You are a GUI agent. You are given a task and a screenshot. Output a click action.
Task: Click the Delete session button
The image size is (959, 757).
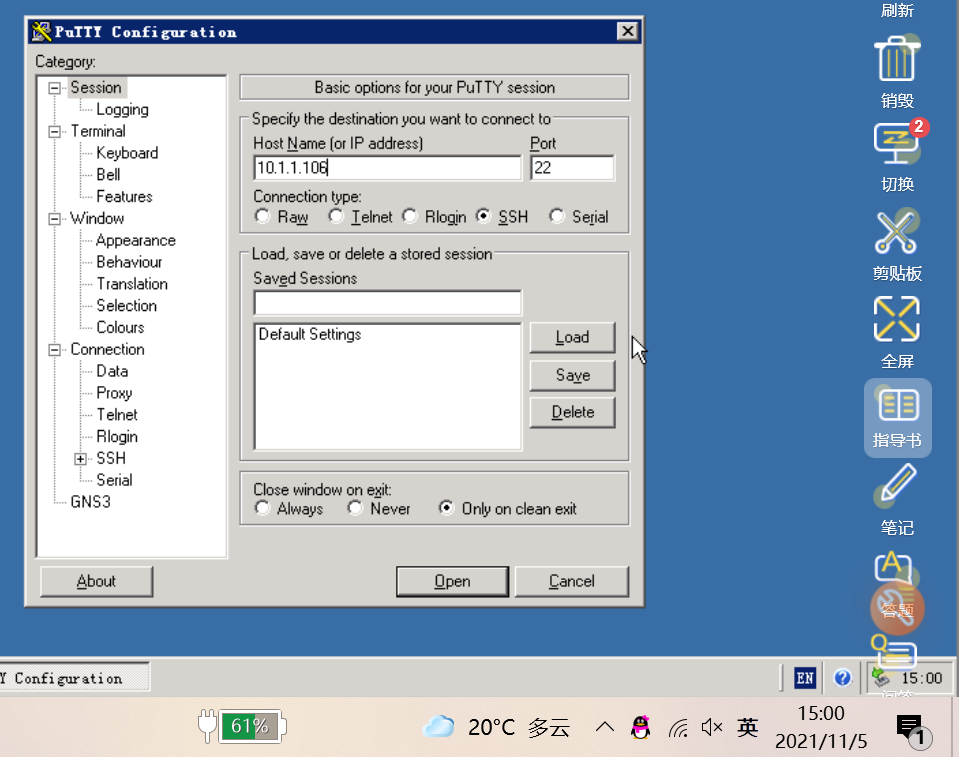(x=572, y=412)
